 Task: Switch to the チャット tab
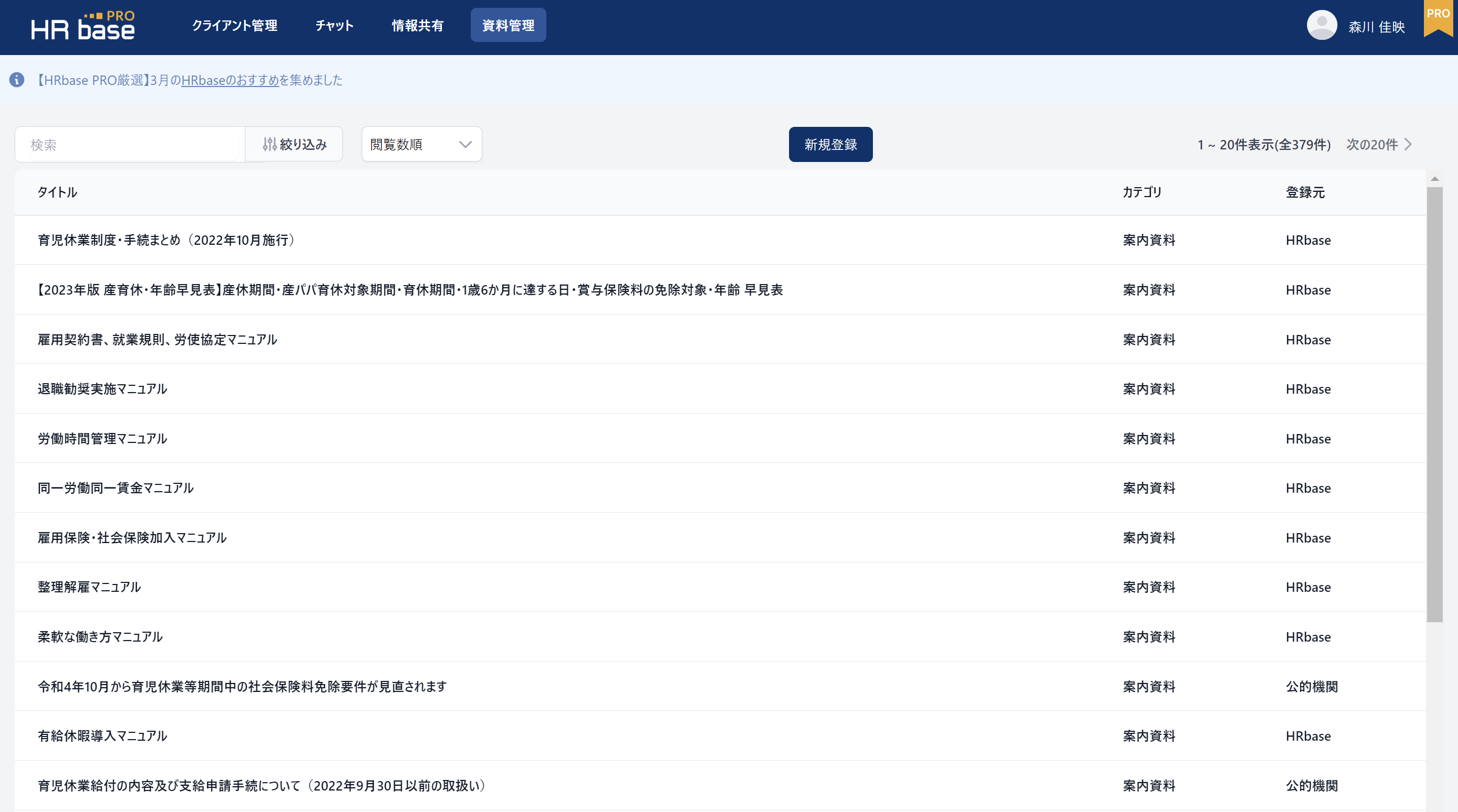(334, 26)
